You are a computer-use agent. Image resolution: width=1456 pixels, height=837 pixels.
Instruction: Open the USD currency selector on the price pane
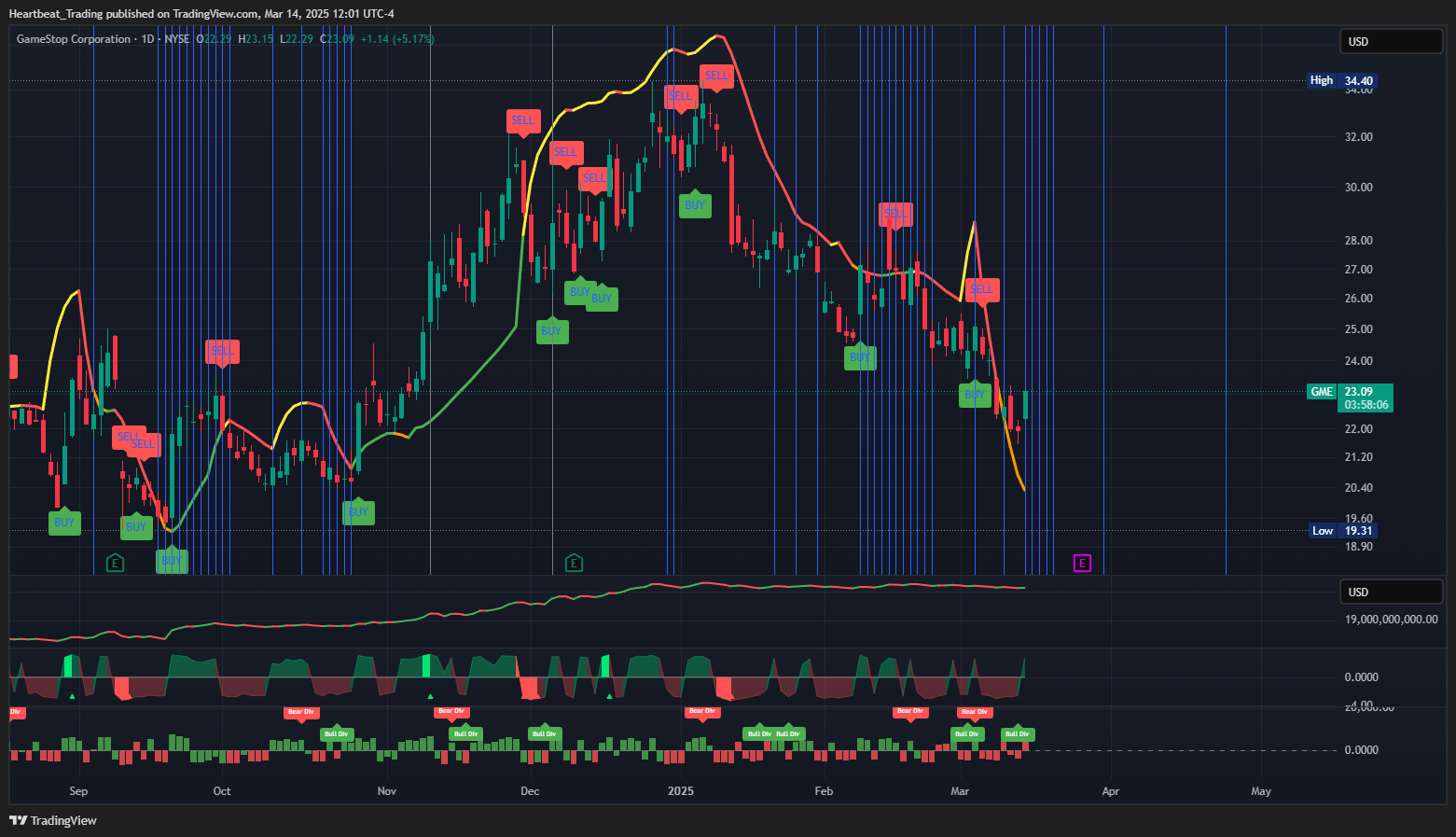[x=1392, y=41]
